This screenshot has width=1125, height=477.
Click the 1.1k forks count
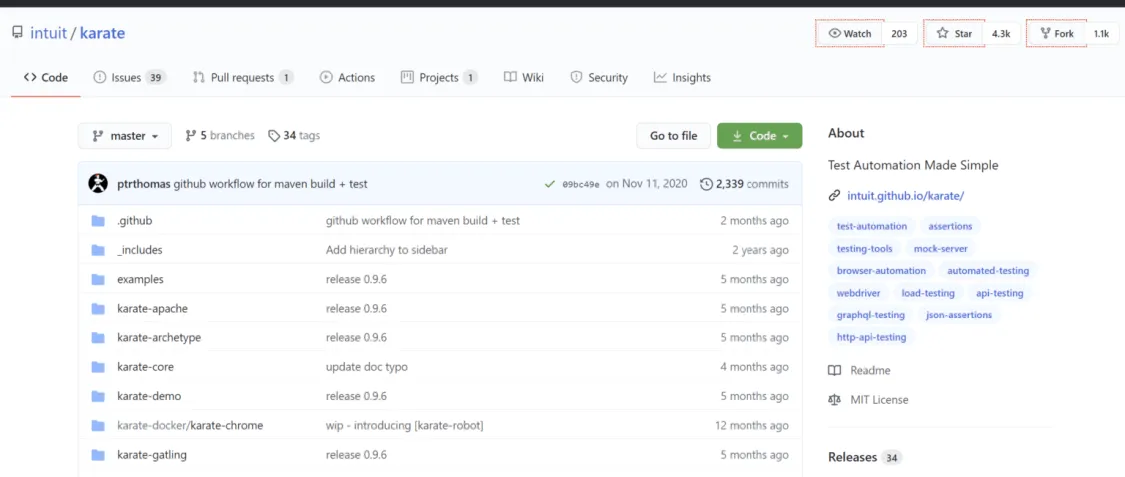coord(1101,34)
